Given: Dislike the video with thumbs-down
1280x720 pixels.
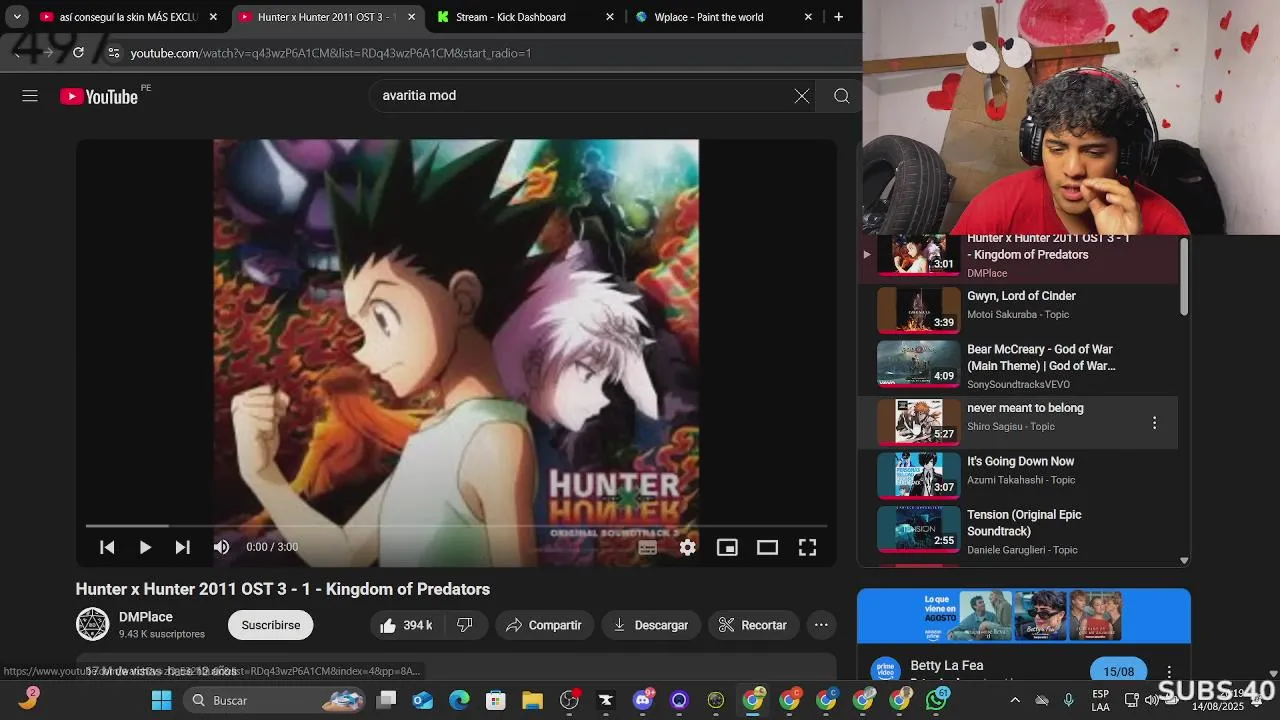Looking at the screenshot, I should pyautogui.click(x=464, y=625).
